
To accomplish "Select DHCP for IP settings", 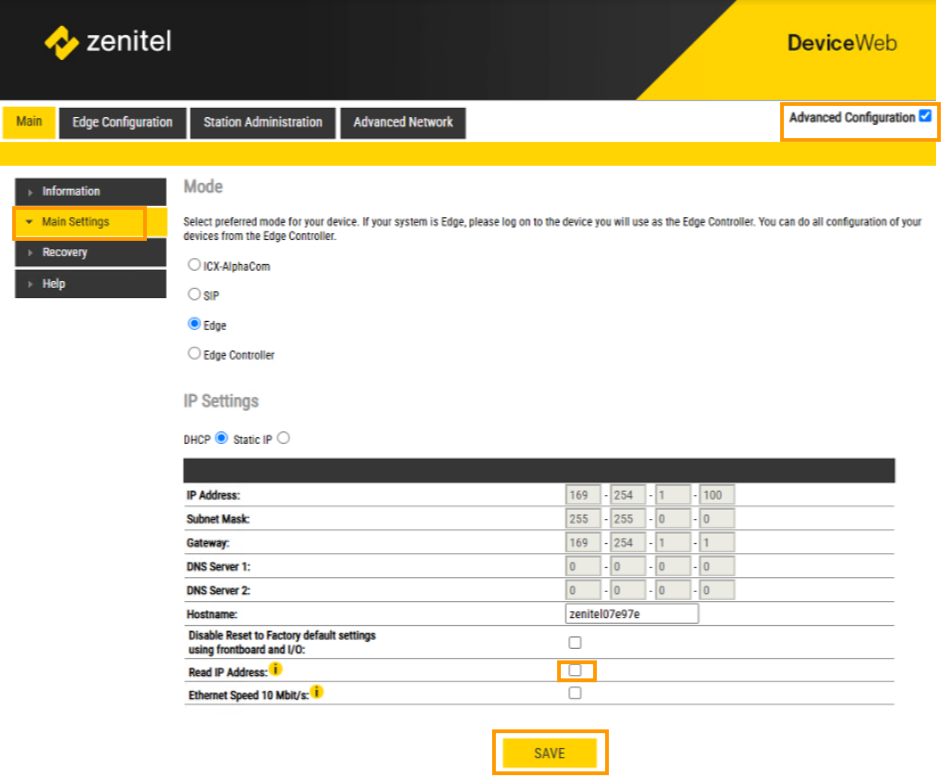I will (221, 438).
